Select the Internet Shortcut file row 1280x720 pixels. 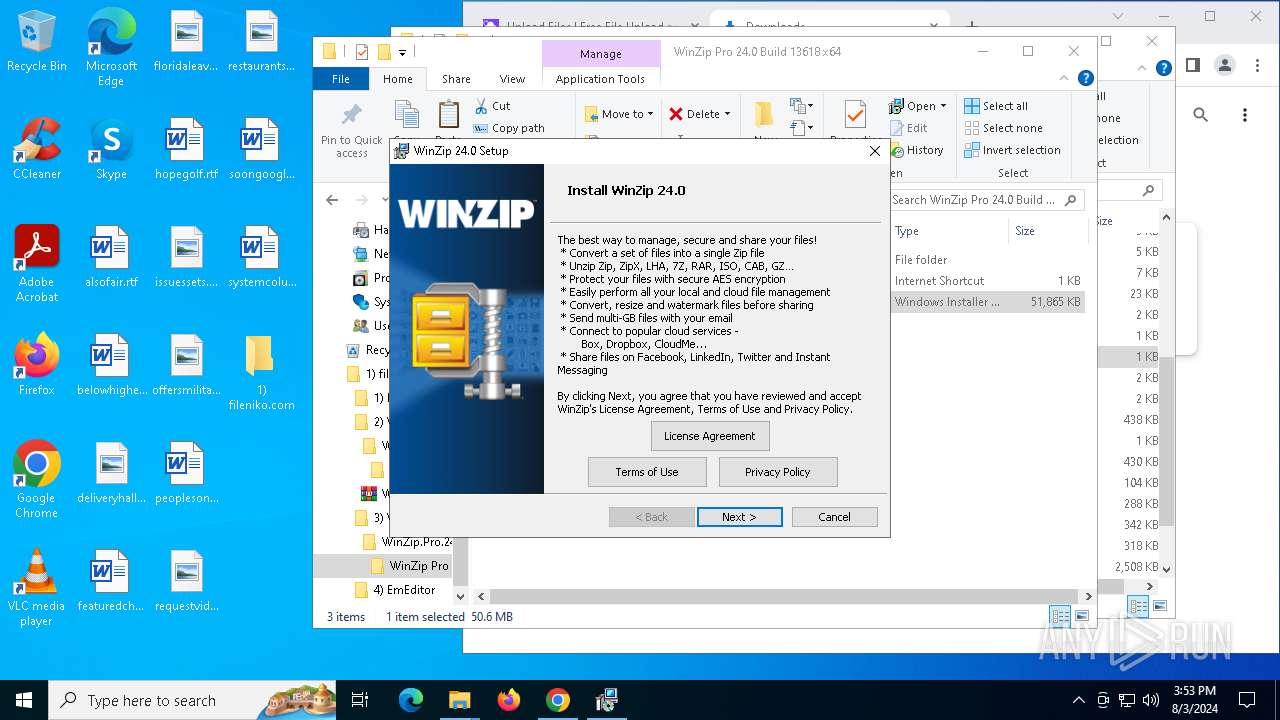988,281
